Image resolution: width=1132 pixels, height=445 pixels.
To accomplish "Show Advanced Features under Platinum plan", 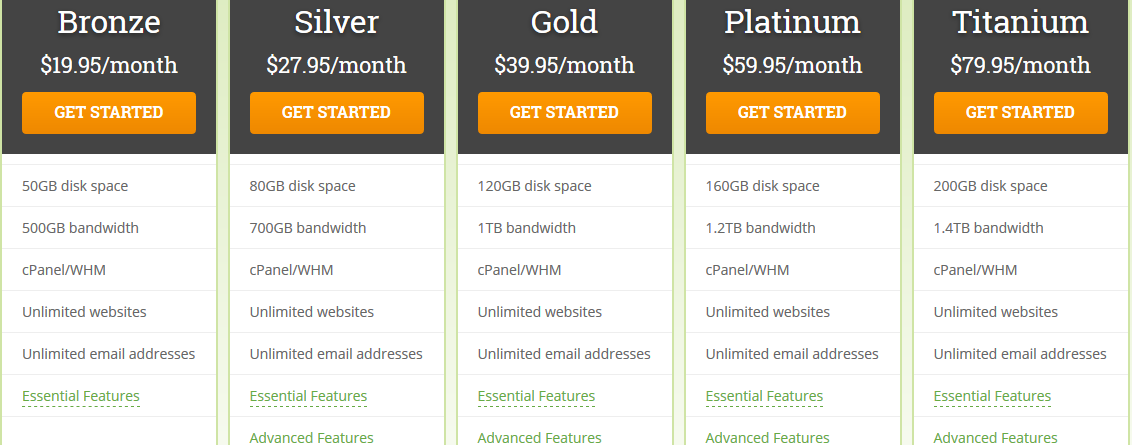I will click(768, 438).
